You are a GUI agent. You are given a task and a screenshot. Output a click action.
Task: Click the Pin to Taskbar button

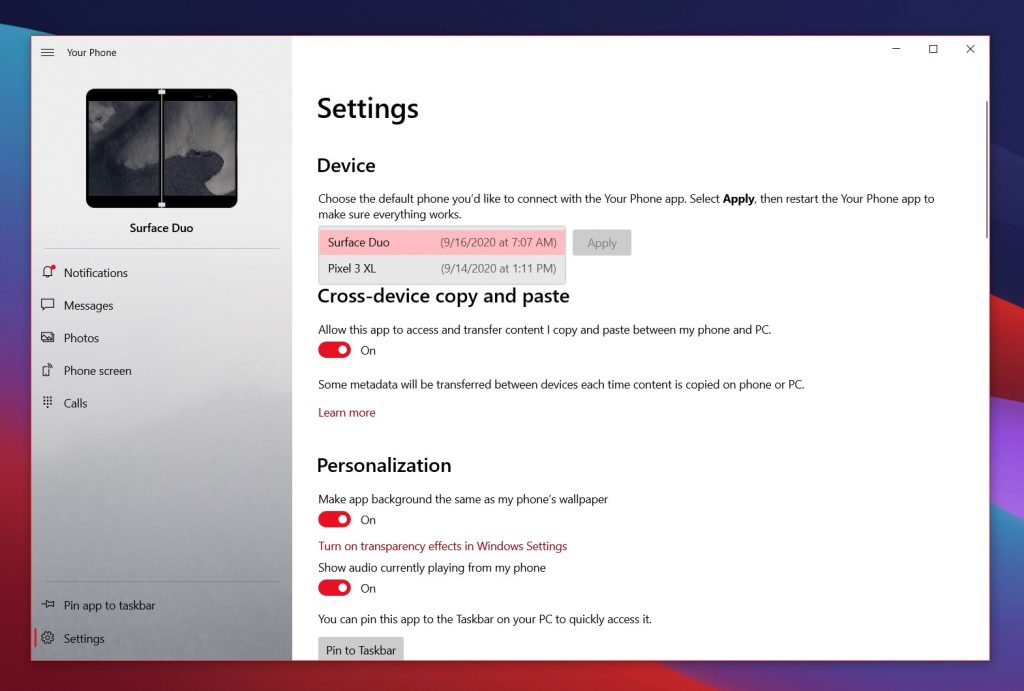(x=360, y=649)
